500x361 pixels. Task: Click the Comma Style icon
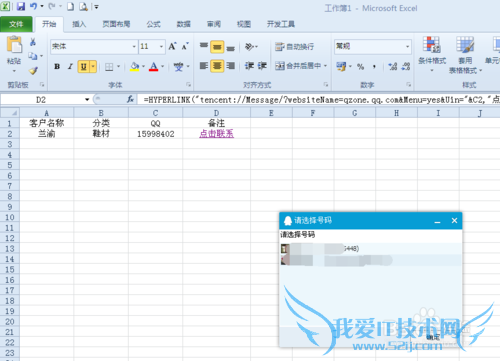[374, 66]
